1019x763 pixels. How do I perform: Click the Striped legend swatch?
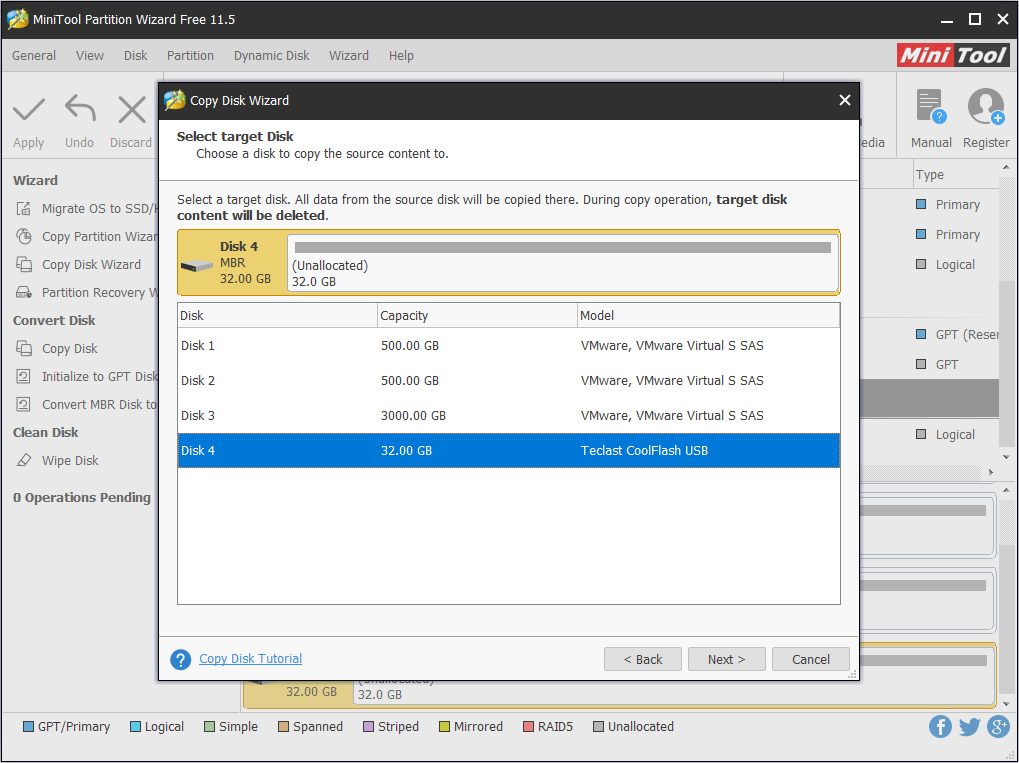click(368, 727)
